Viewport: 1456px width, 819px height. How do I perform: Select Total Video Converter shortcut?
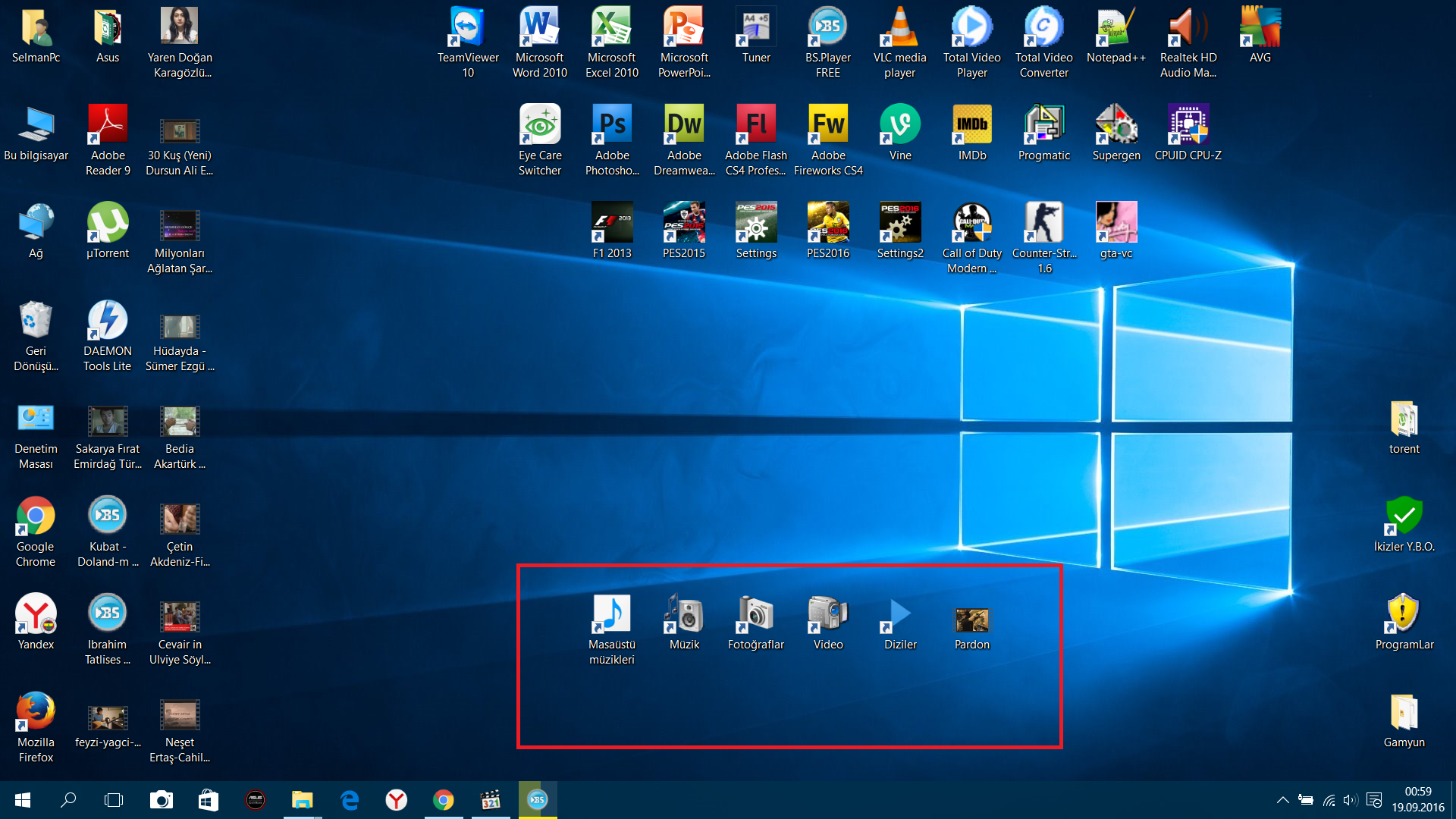coord(1044,42)
